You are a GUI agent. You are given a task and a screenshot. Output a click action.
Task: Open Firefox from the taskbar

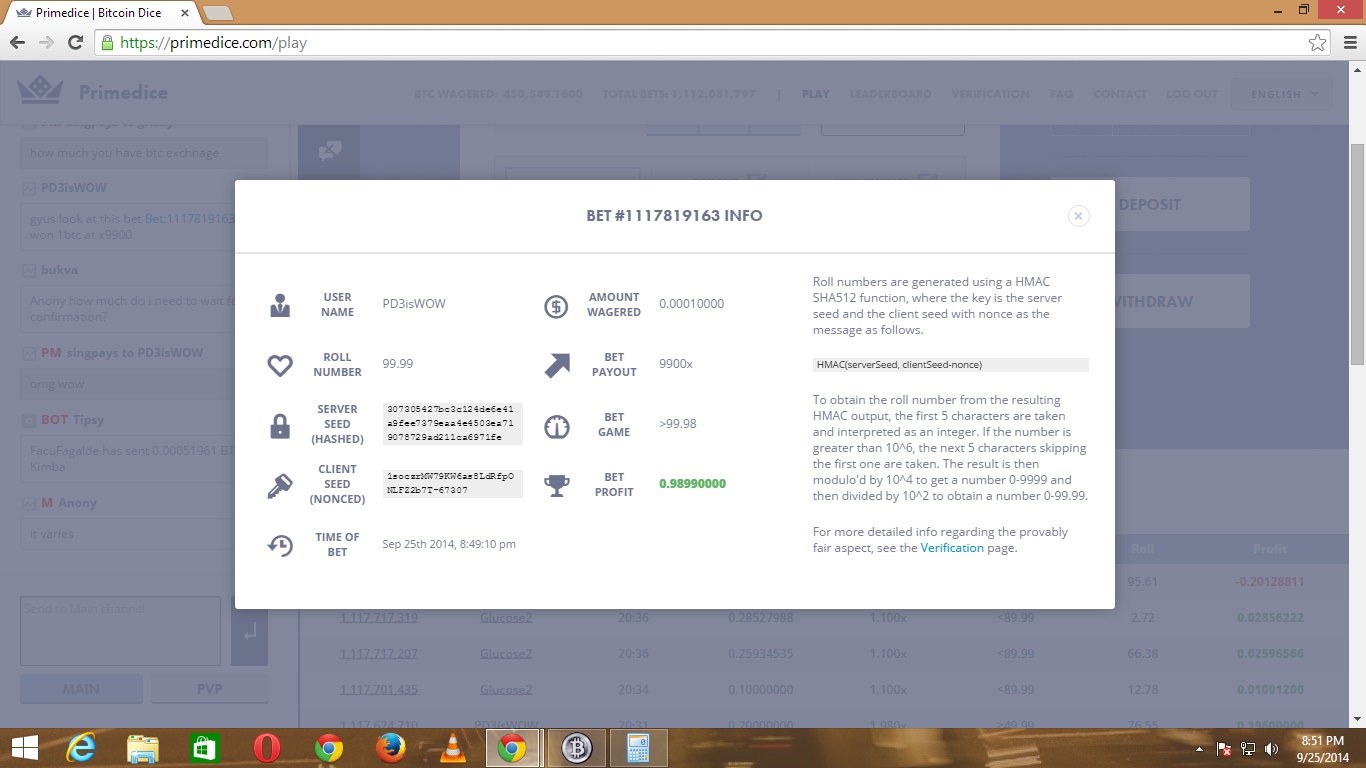(391, 748)
